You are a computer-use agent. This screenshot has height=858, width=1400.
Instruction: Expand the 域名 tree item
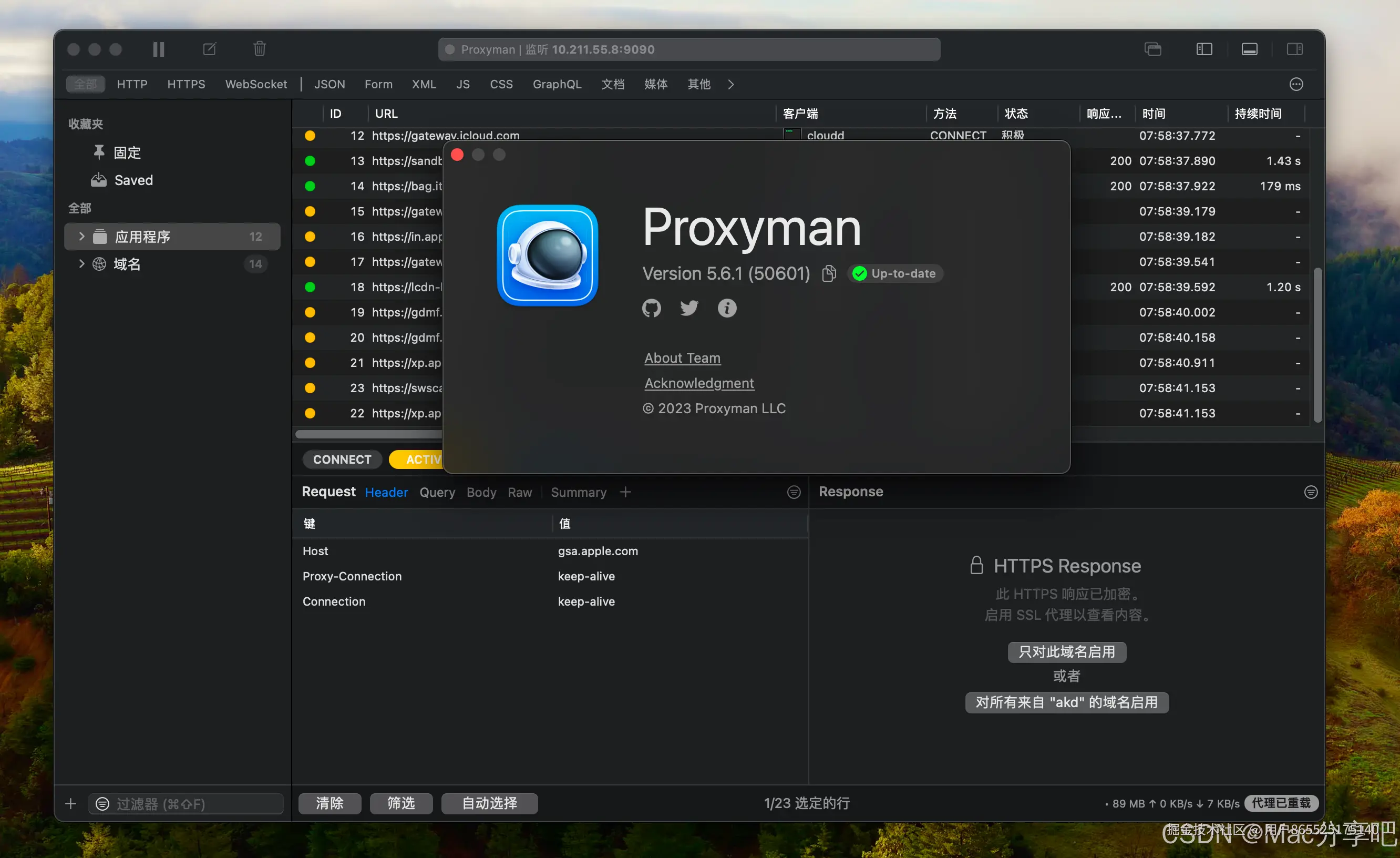81,264
